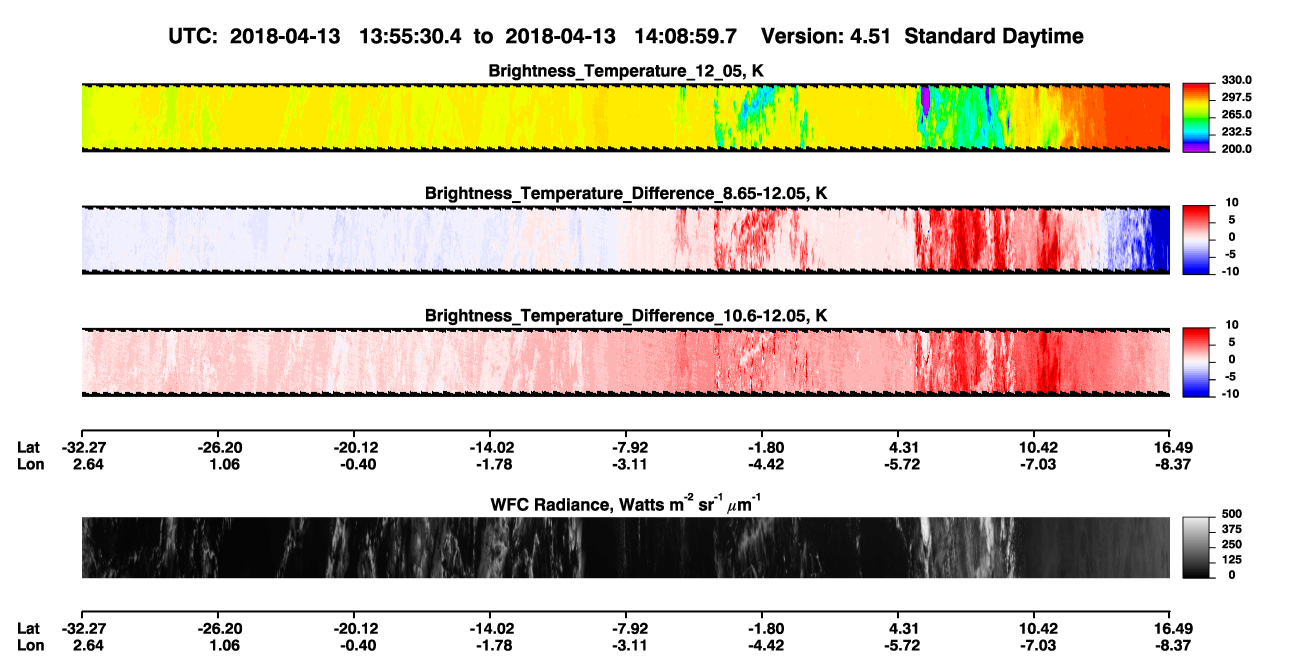Select the WFC Radiance grayscale image strip
Viewport: 1300px width, 667px height.
point(625,547)
